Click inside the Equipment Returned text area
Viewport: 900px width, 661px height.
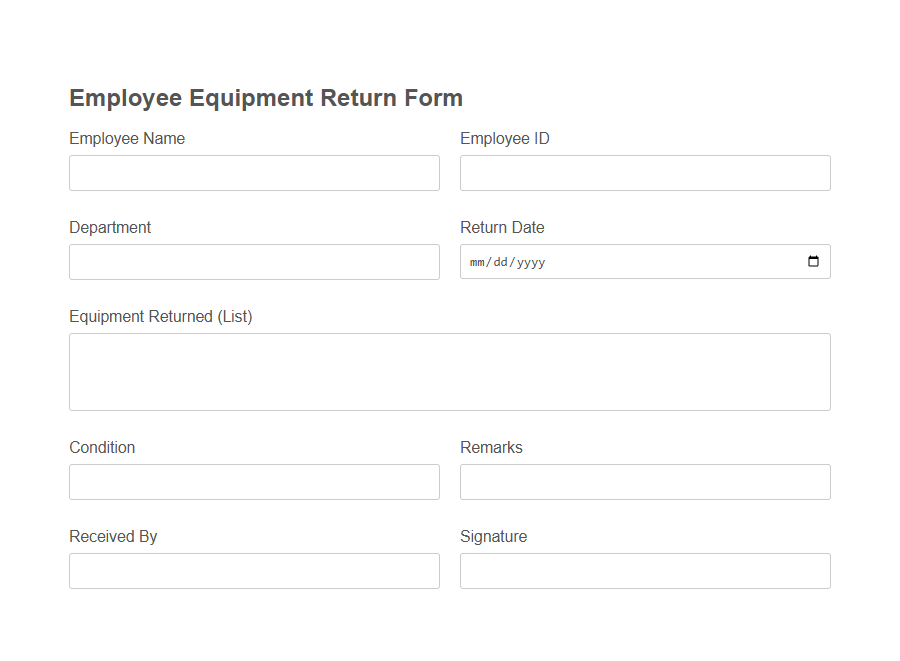pos(449,371)
